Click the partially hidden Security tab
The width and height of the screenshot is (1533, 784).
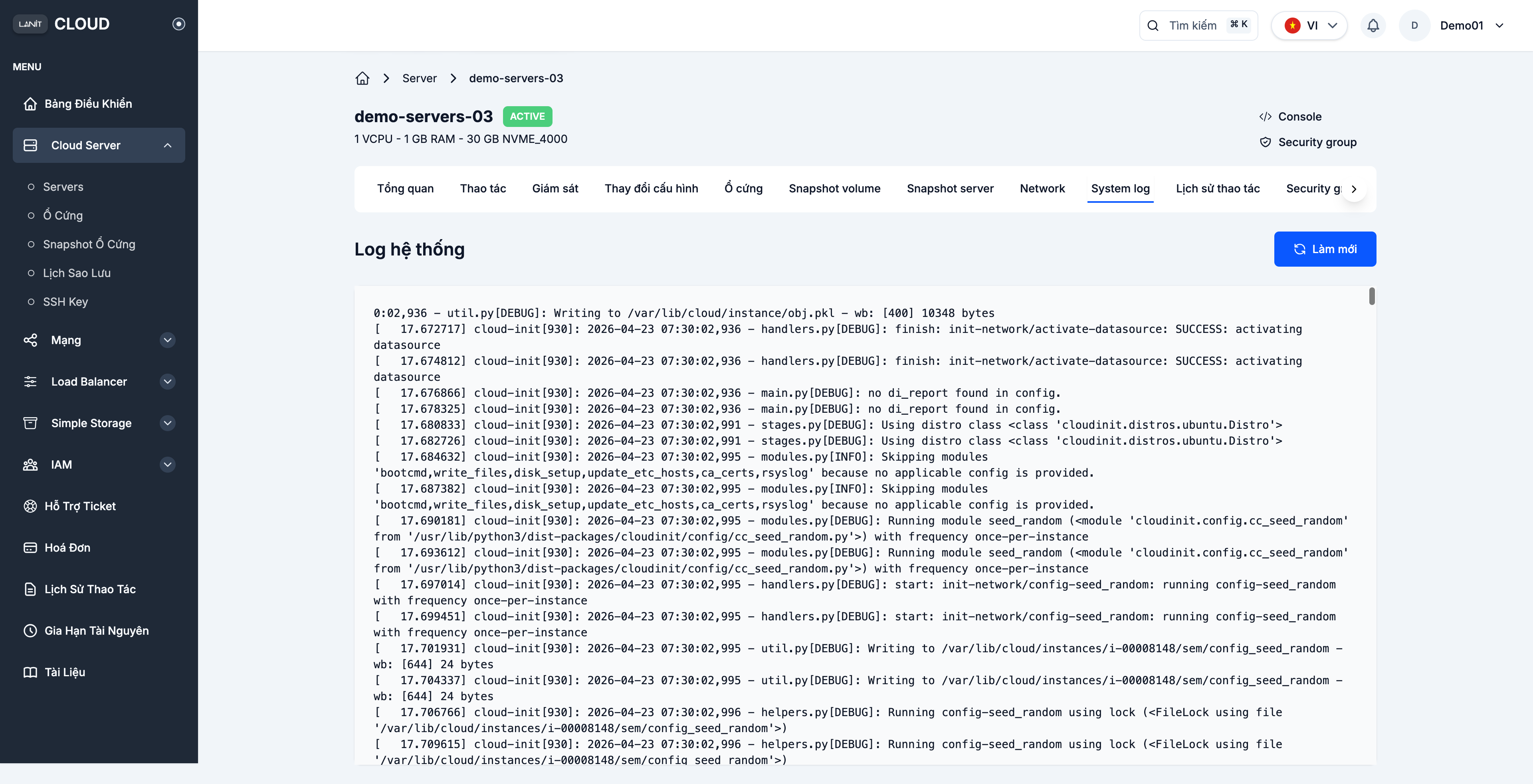1314,188
